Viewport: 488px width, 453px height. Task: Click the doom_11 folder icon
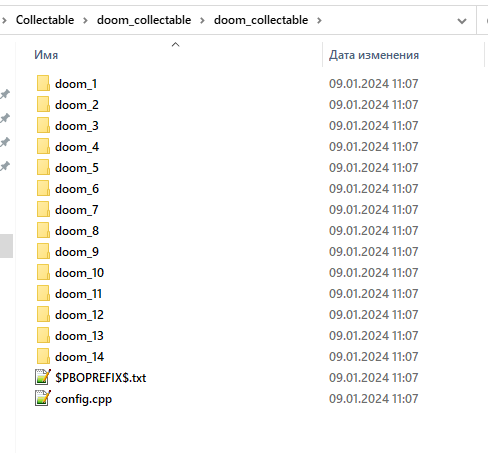click(43, 293)
